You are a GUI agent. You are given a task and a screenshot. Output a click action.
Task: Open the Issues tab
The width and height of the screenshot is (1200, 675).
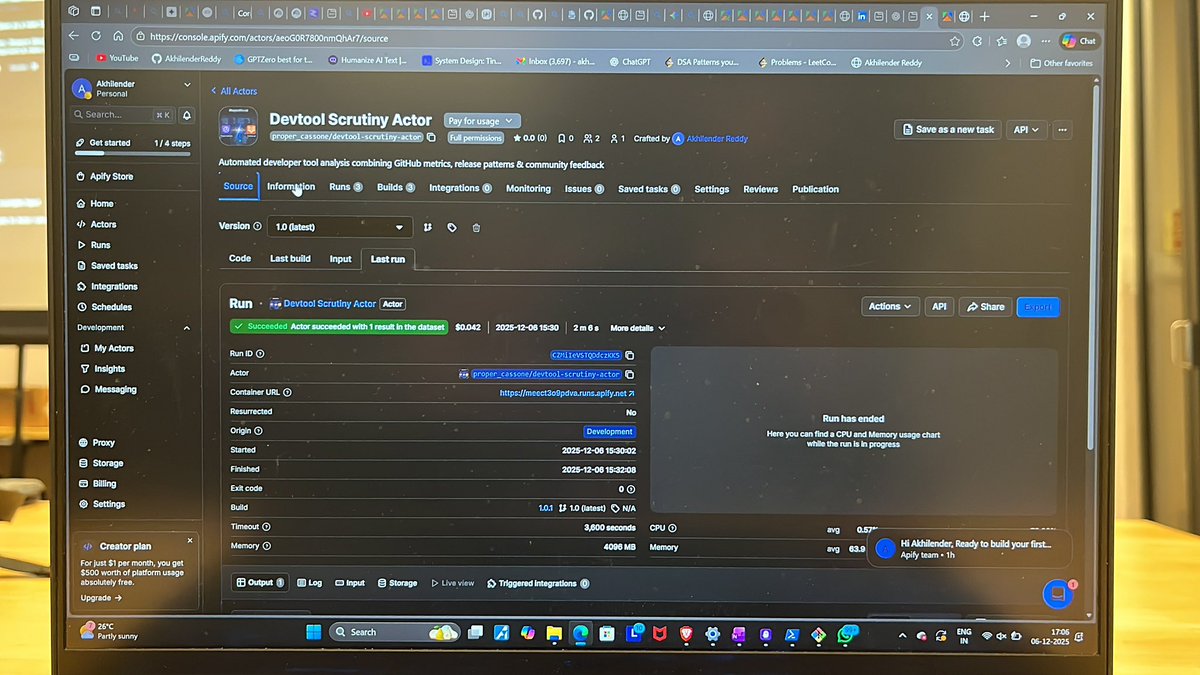point(584,188)
